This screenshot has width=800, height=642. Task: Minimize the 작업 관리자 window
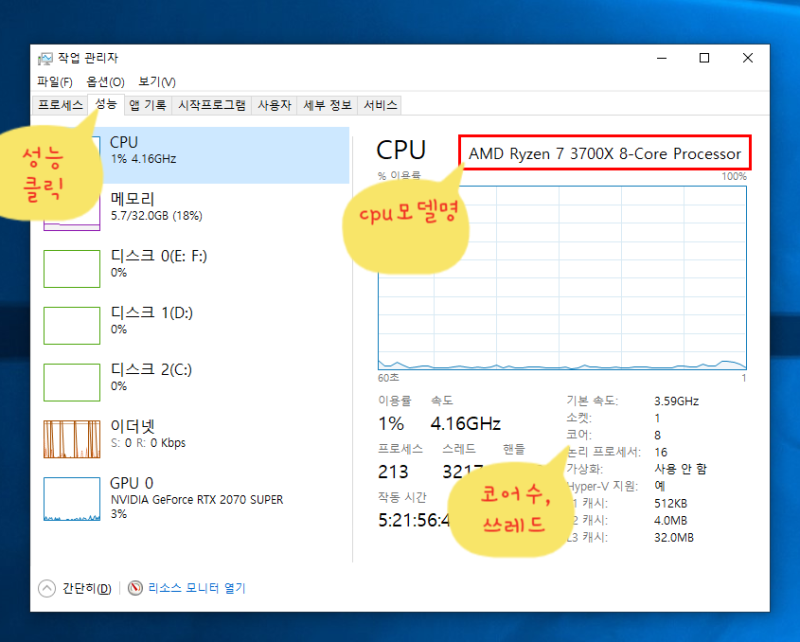click(x=662, y=58)
